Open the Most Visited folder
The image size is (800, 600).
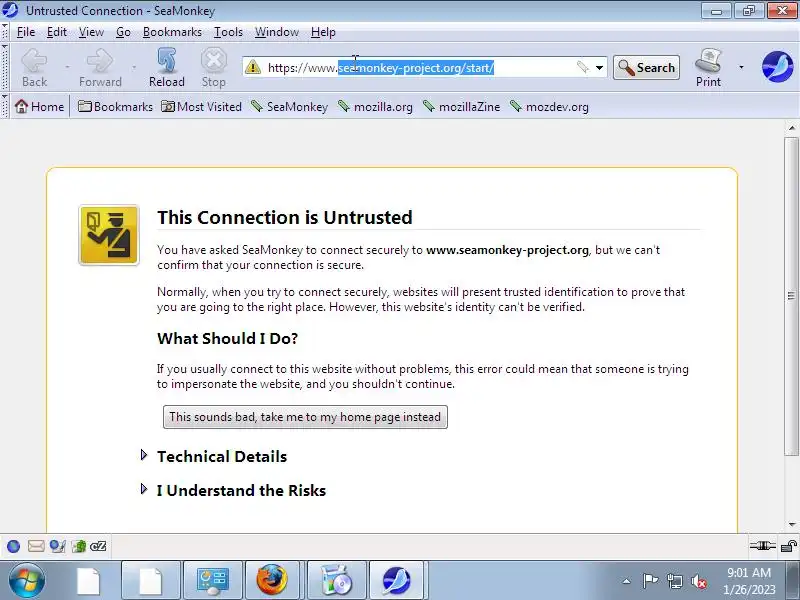pyautogui.click(x=201, y=107)
